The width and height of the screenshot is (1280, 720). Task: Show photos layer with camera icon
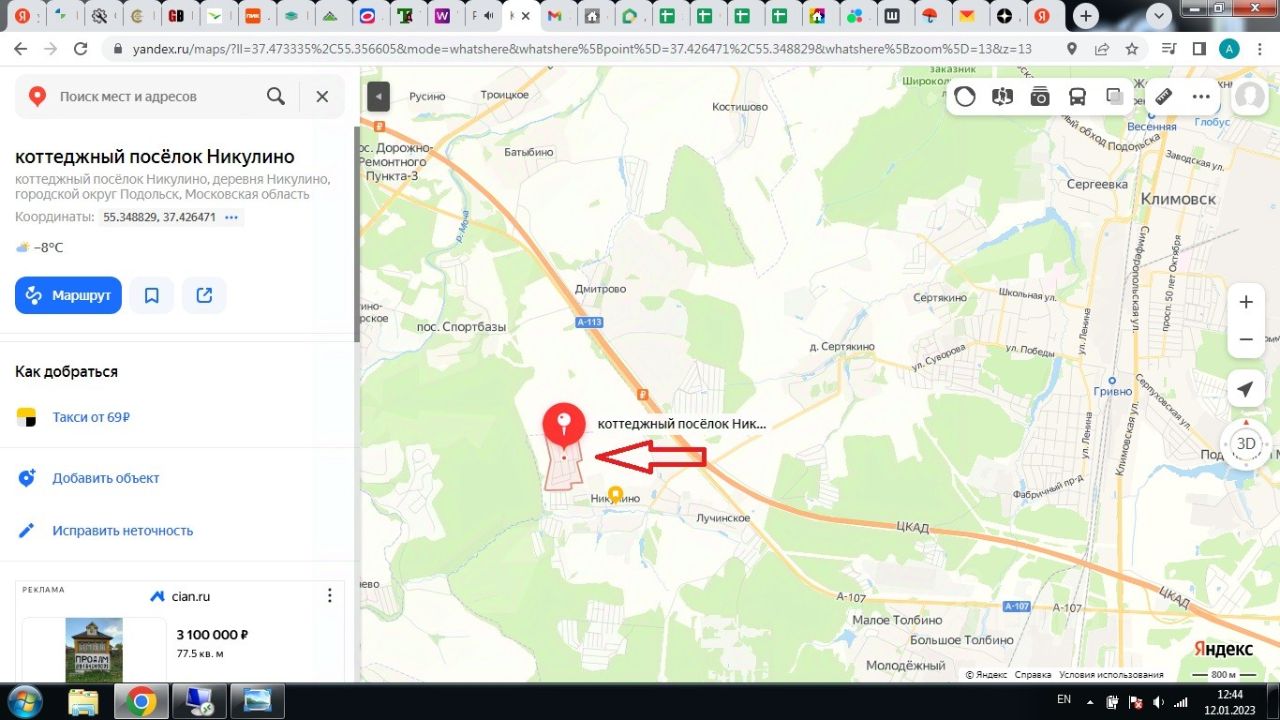(1040, 97)
